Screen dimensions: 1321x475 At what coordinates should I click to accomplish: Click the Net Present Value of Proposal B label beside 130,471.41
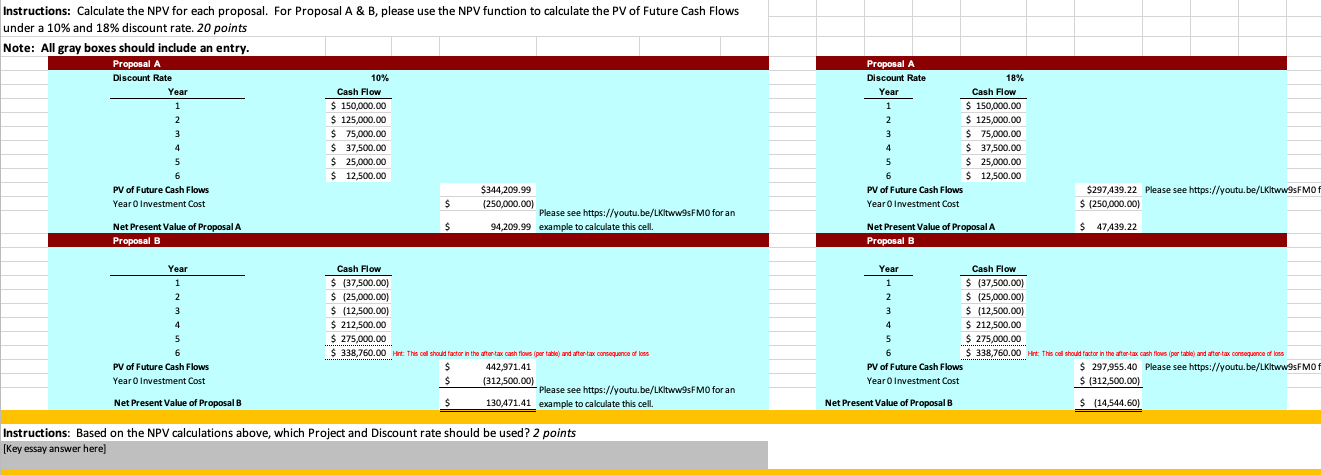tap(177, 404)
